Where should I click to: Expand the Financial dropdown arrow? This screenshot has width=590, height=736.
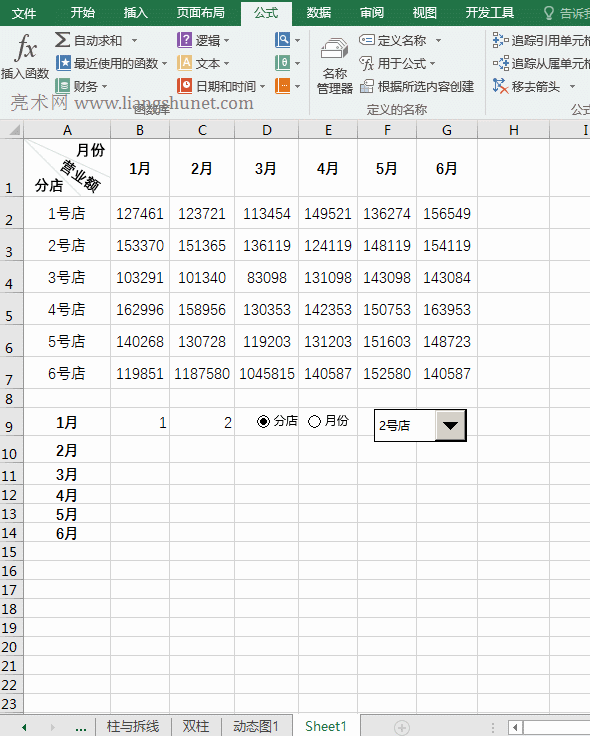104,87
